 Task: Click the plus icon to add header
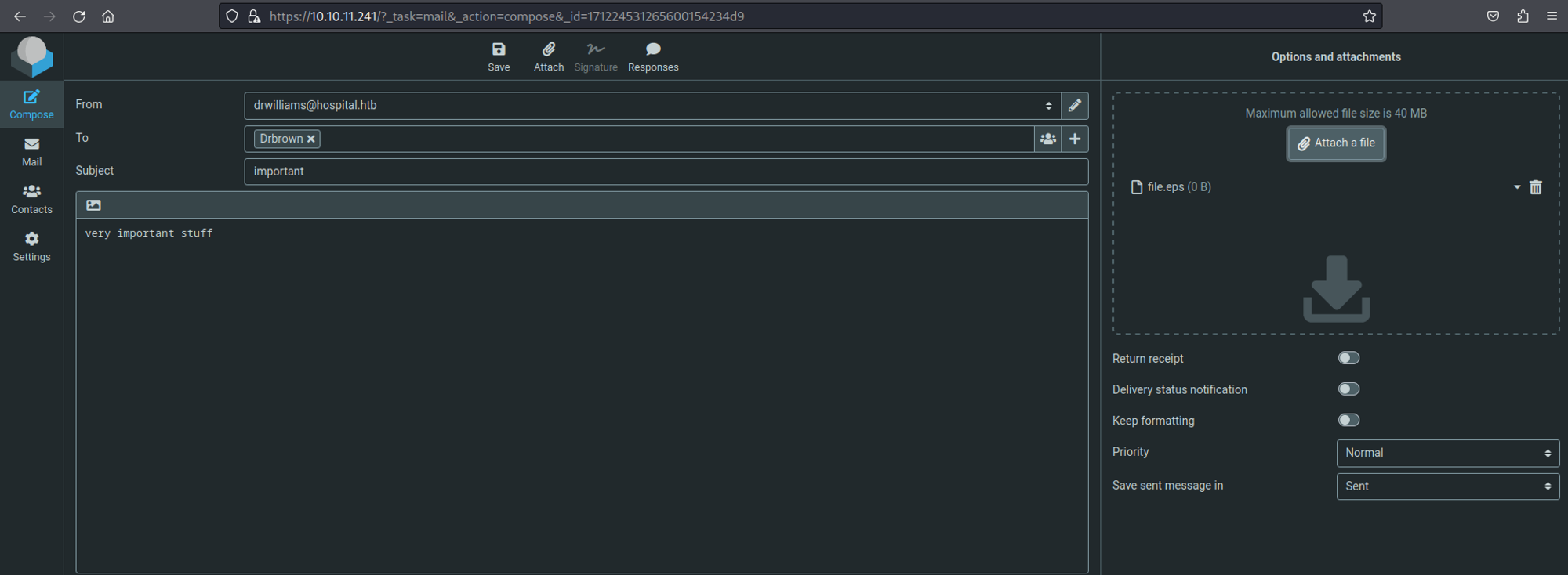coord(1075,139)
